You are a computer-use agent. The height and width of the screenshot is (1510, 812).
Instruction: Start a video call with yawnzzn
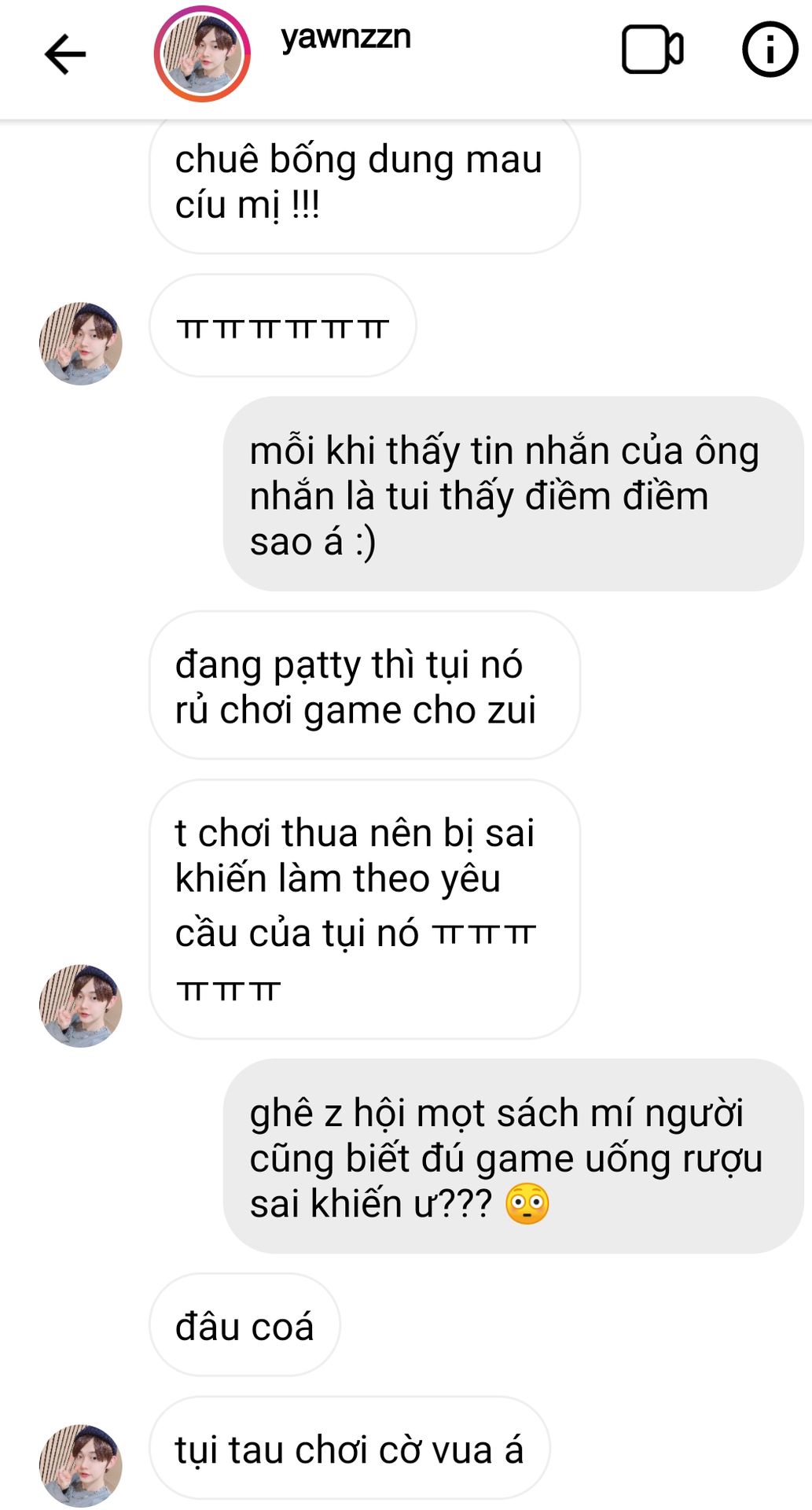(x=652, y=50)
